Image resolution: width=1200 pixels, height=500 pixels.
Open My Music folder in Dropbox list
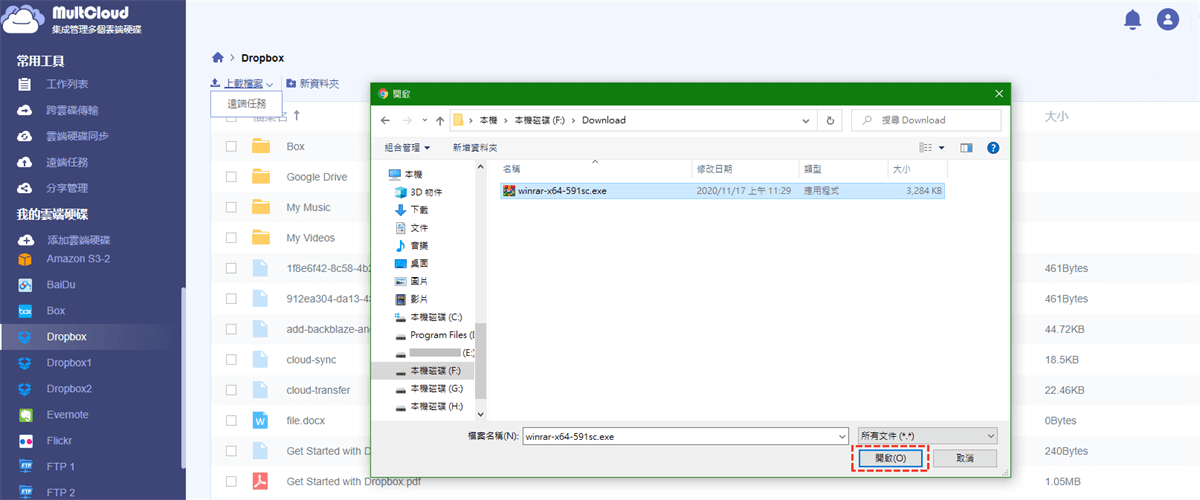[308, 207]
